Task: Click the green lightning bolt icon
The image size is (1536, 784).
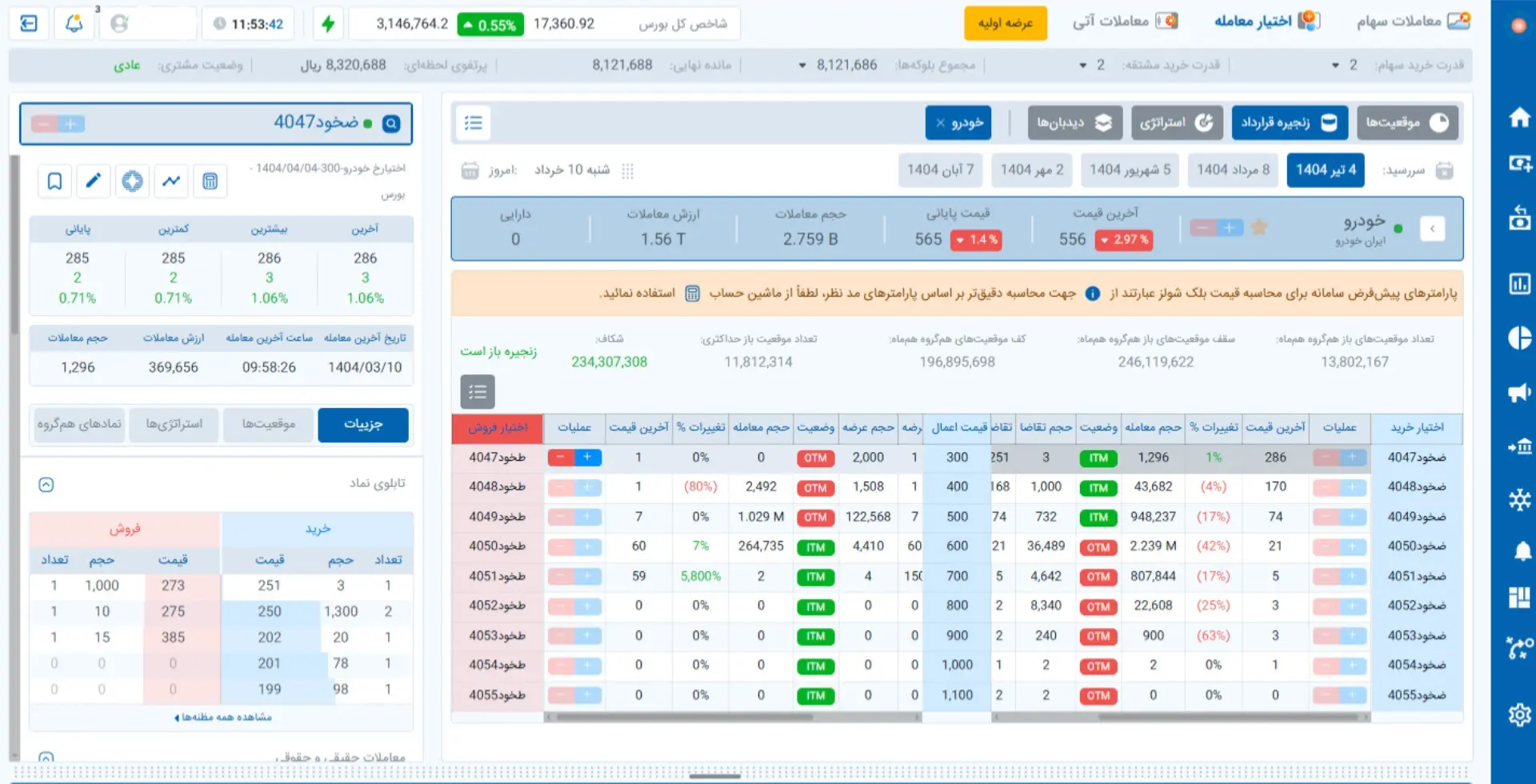Action: [328, 23]
